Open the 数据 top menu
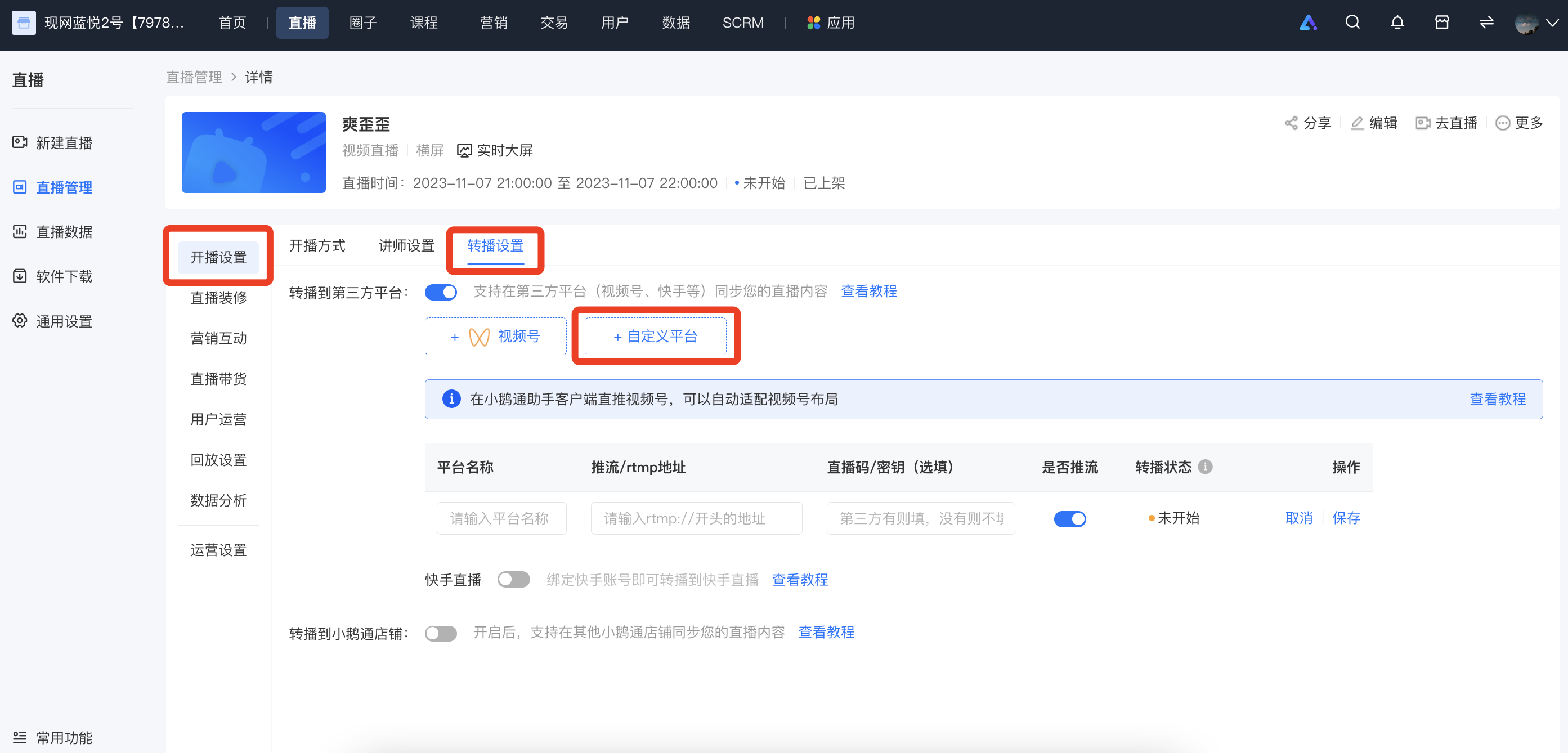Image resolution: width=1568 pixels, height=753 pixels. pos(675,23)
